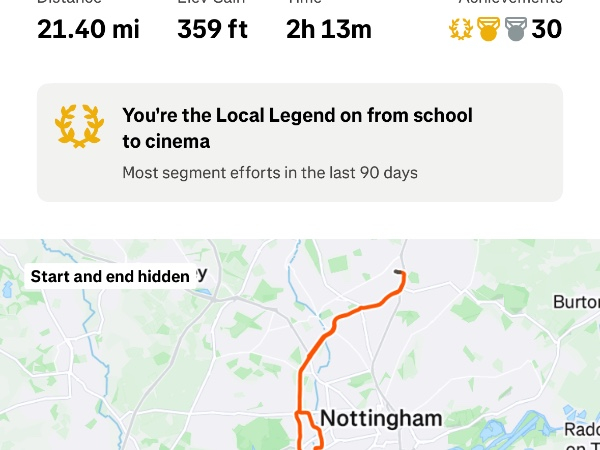Screen dimensions: 600x450
Task: Tap the large Local Legend laurel icon
Action: [79, 126]
